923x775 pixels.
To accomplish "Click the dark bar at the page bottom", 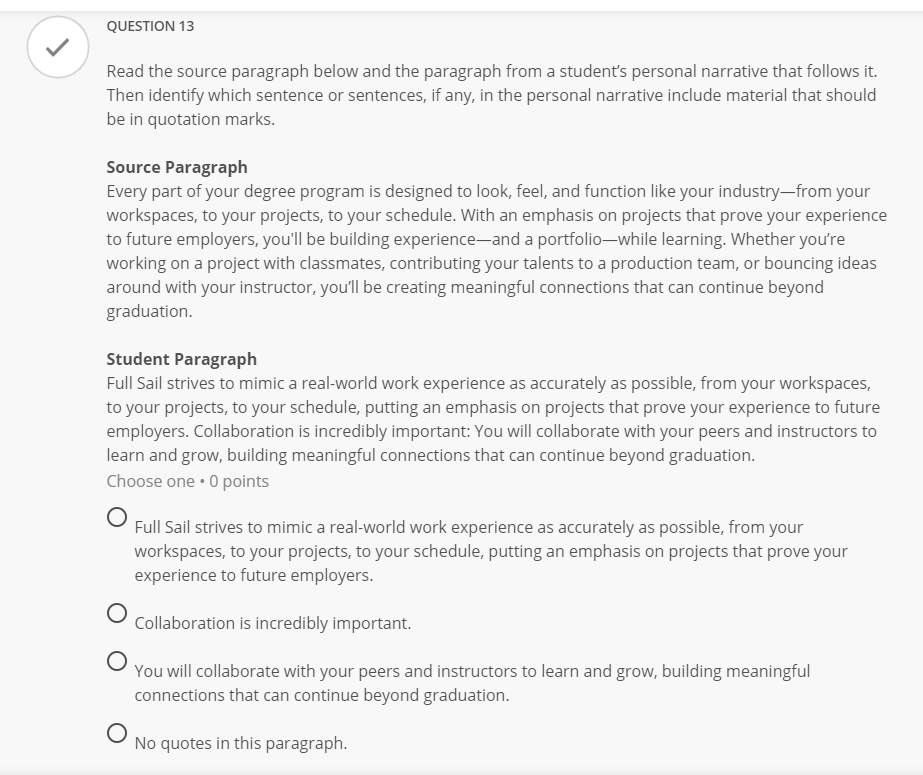I will (x=461, y=771).
